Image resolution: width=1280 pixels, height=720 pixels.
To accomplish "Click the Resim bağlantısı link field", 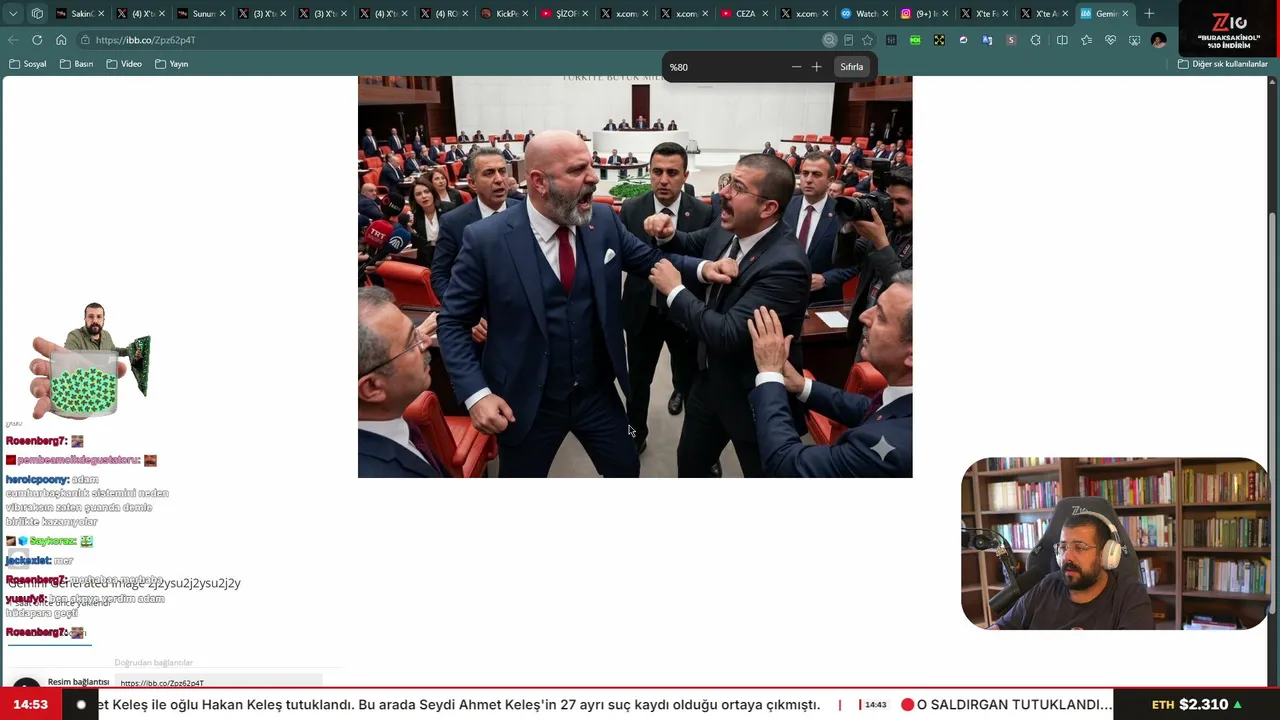I will click(x=220, y=683).
